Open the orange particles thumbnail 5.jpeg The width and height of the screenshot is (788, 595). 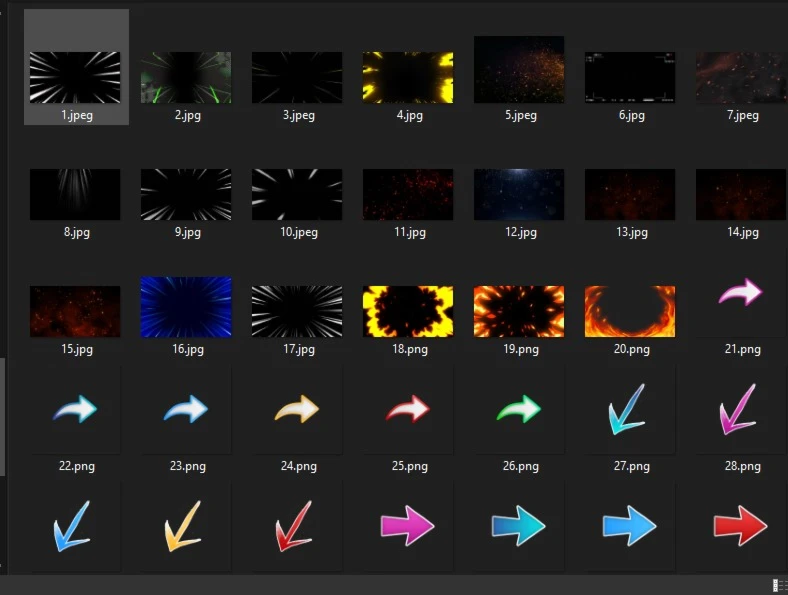click(519, 69)
